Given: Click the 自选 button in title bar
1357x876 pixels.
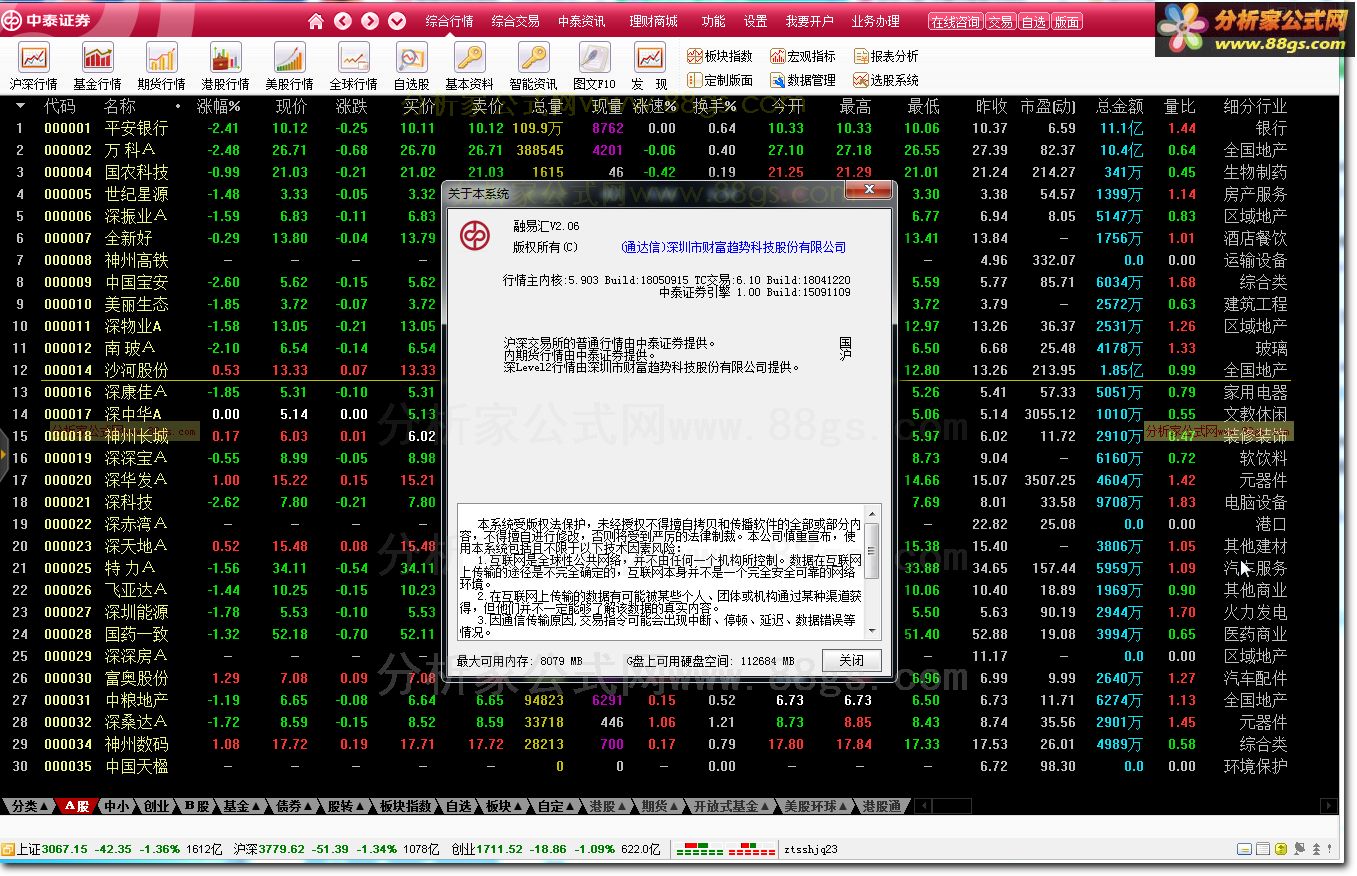Looking at the screenshot, I should click(x=1033, y=22).
